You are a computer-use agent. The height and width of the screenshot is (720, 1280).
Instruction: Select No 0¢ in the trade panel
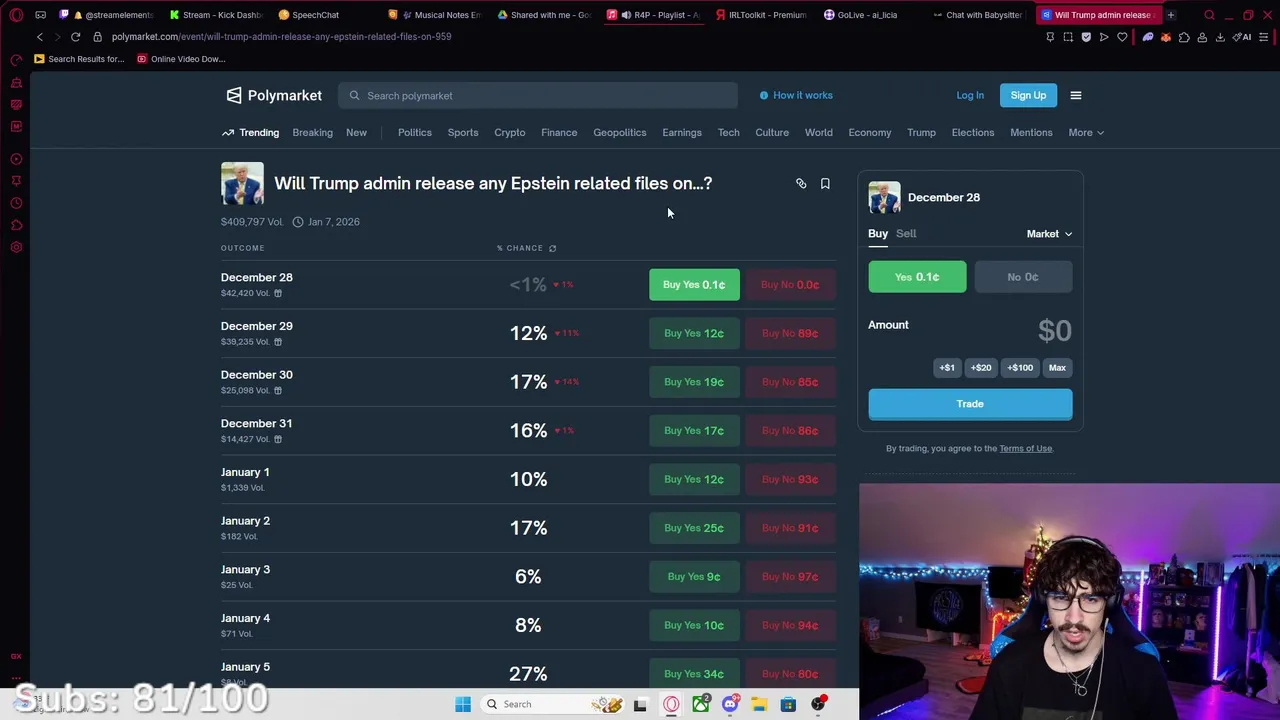pos(1022,277)
